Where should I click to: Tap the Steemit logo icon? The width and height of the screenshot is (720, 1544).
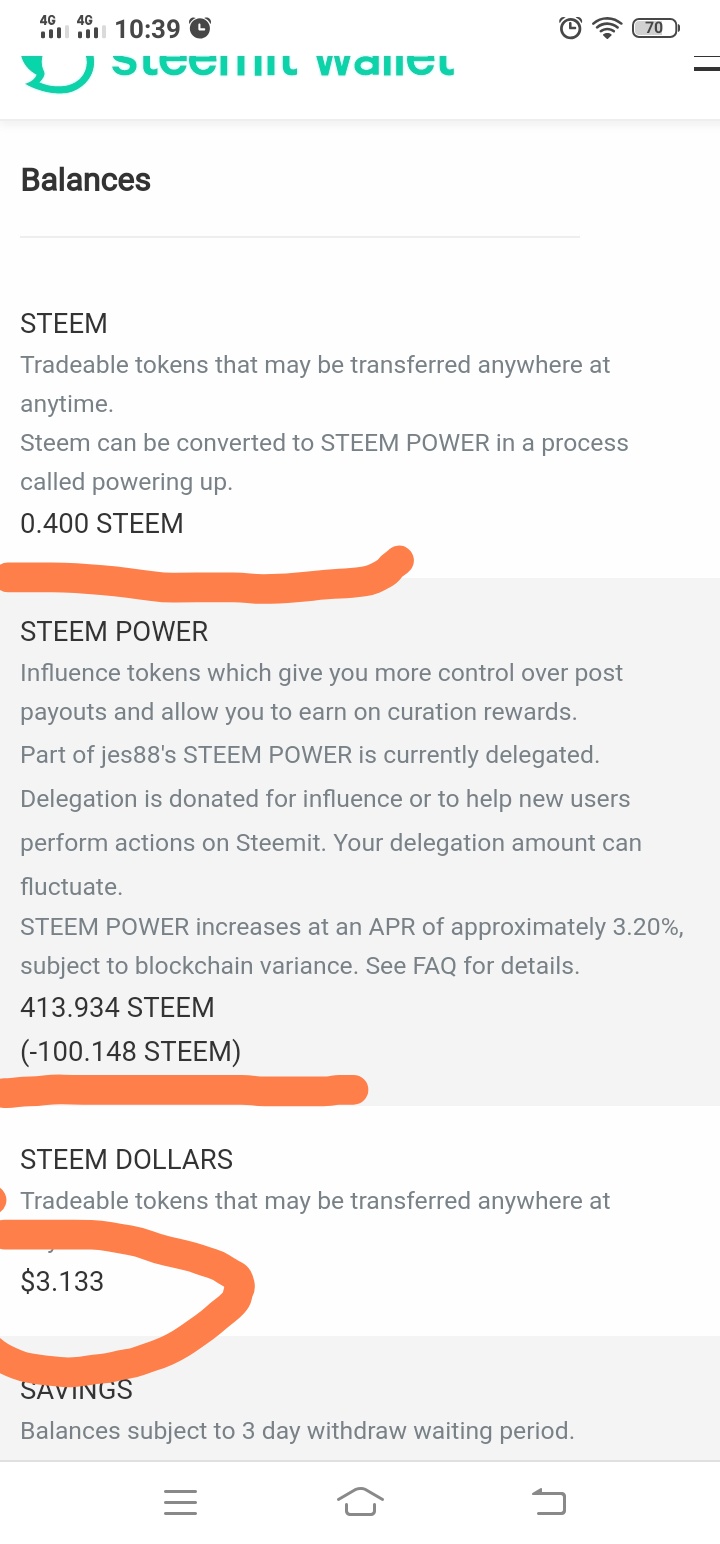[x=58, y=66]
